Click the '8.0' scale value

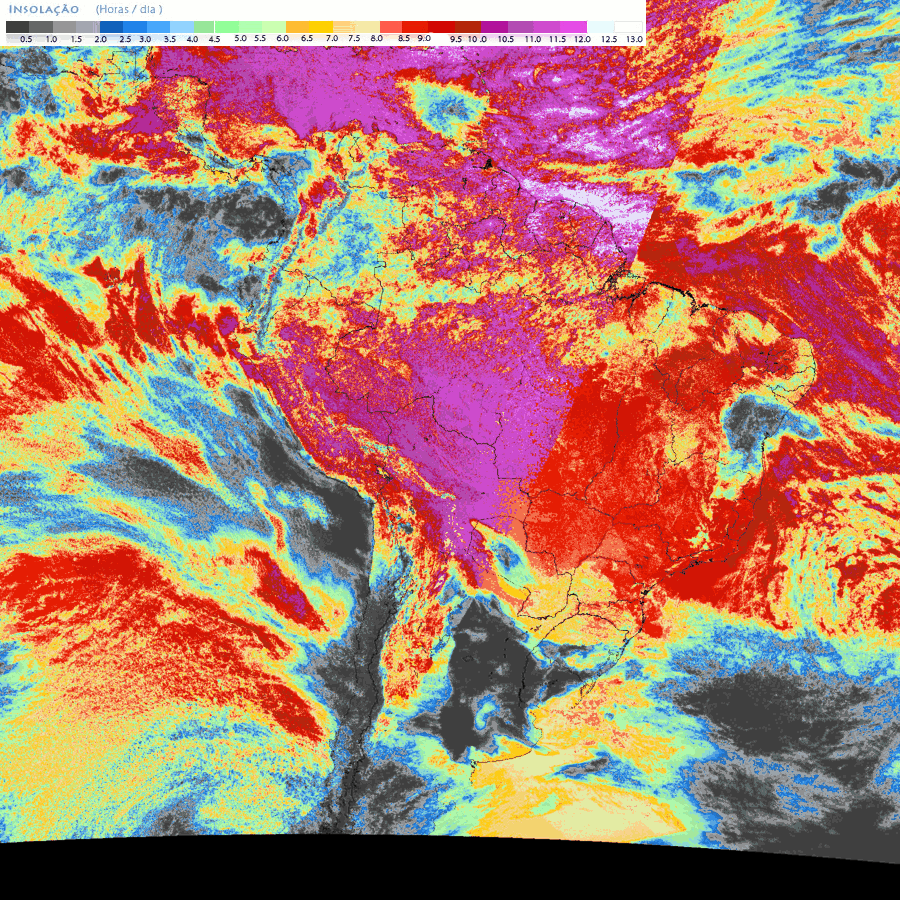tap(377, 38)
